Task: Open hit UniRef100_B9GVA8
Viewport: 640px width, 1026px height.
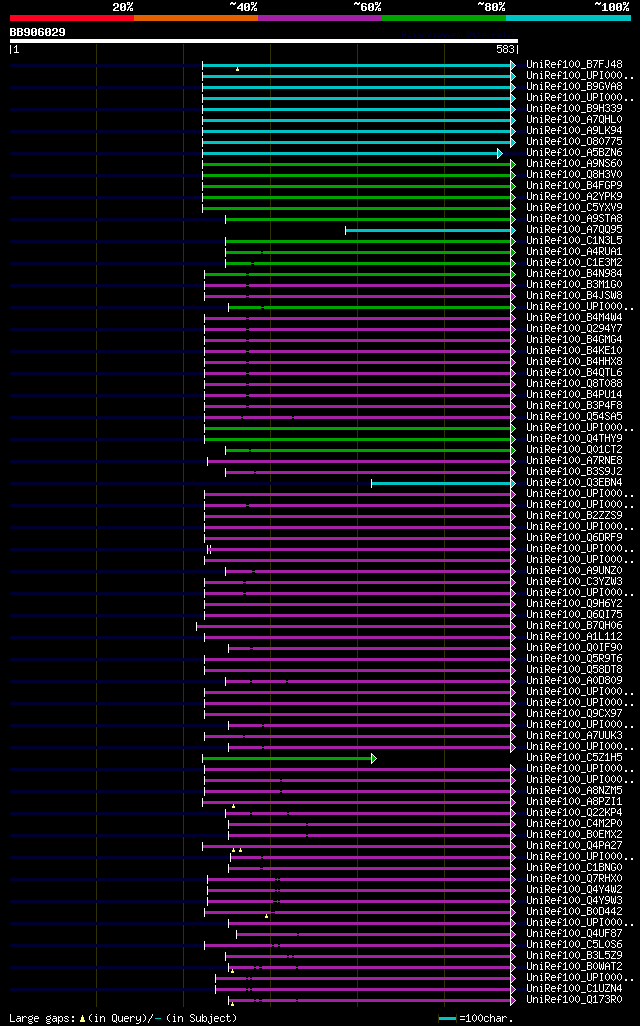Action: tap(575, 86)
